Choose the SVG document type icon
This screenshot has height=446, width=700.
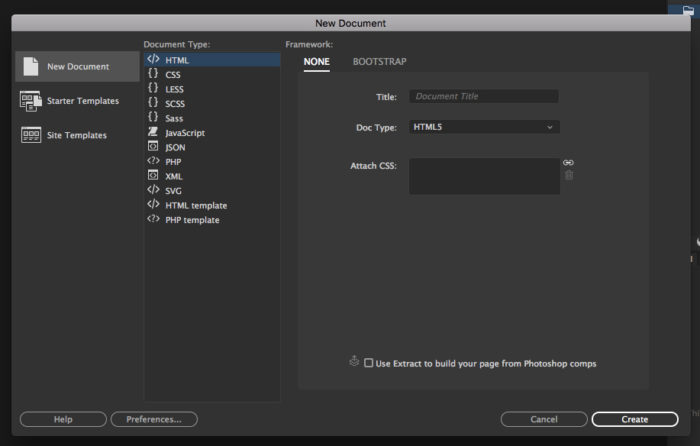tap(153, 190)
